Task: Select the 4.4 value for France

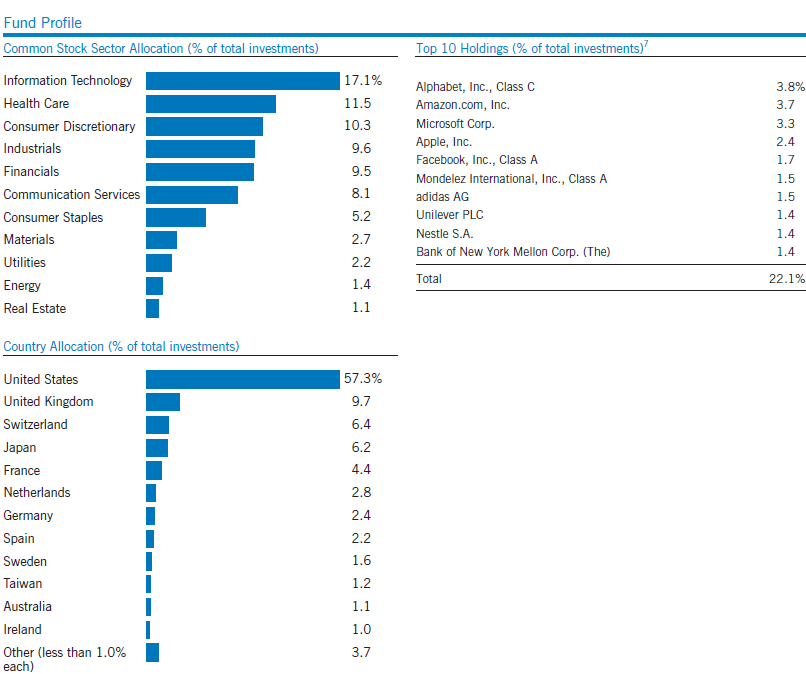Action: [361, 469]
